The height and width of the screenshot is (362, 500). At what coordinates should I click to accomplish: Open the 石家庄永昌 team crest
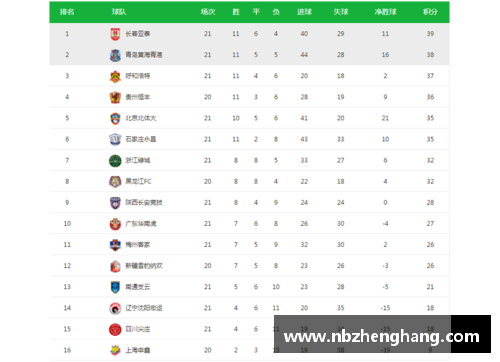115,139
